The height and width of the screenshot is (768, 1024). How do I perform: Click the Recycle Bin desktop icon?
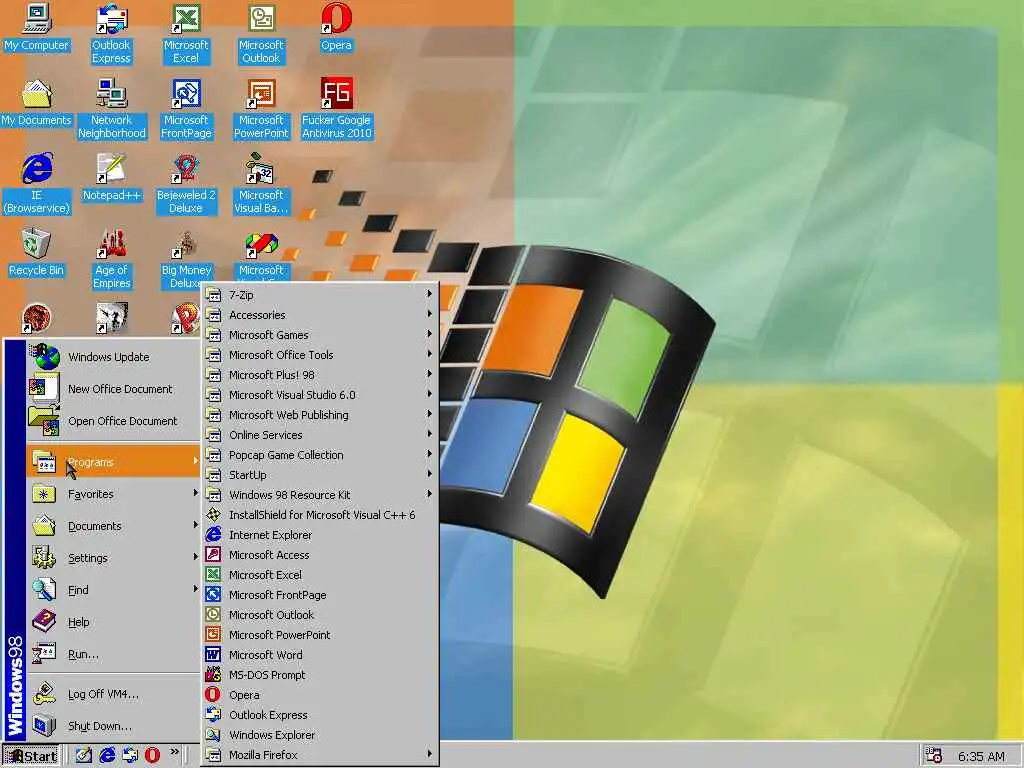[x=37, y=253]
